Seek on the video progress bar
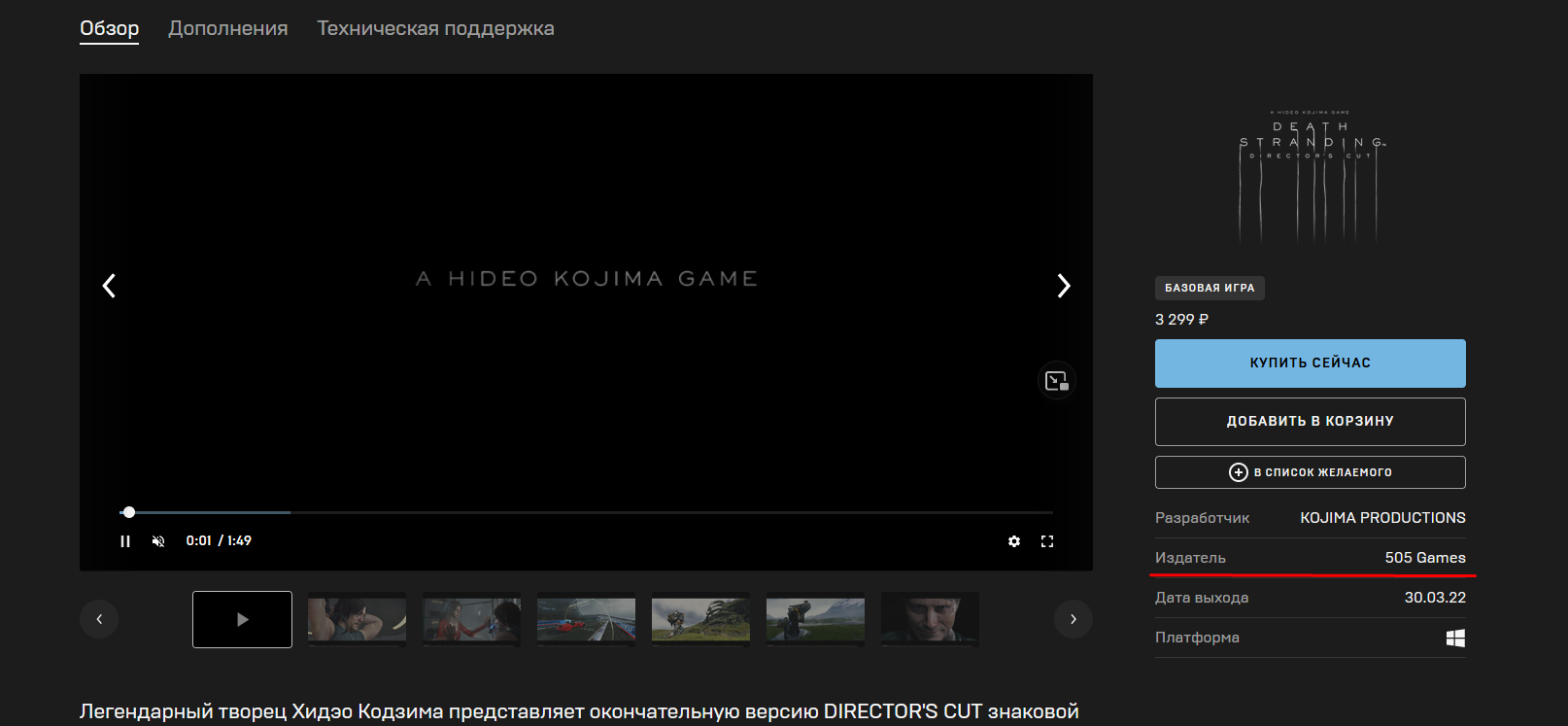This screenshot has width=1568, height=726. (586, 512)
